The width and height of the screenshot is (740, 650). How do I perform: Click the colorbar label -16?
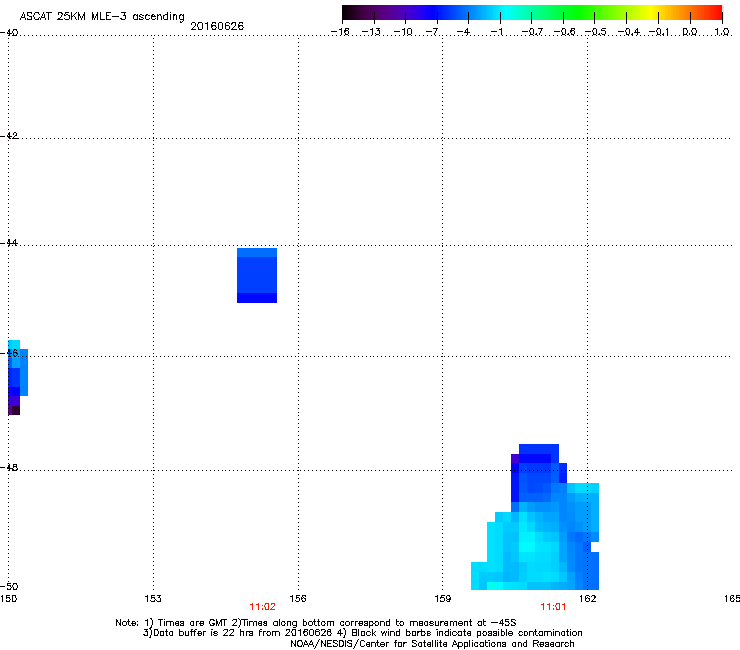(x=340, y=32)
